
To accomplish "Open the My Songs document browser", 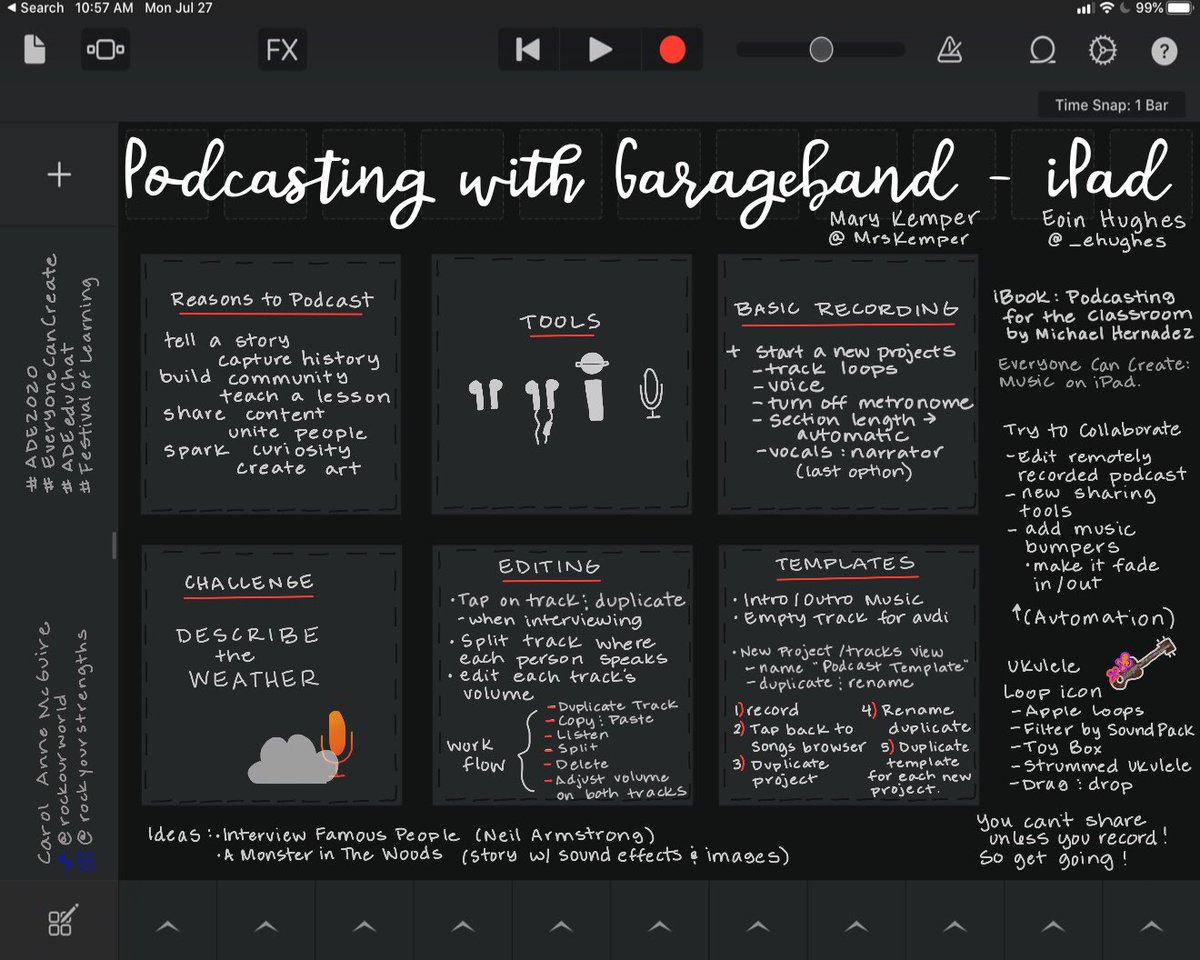I will pos(36,49).
